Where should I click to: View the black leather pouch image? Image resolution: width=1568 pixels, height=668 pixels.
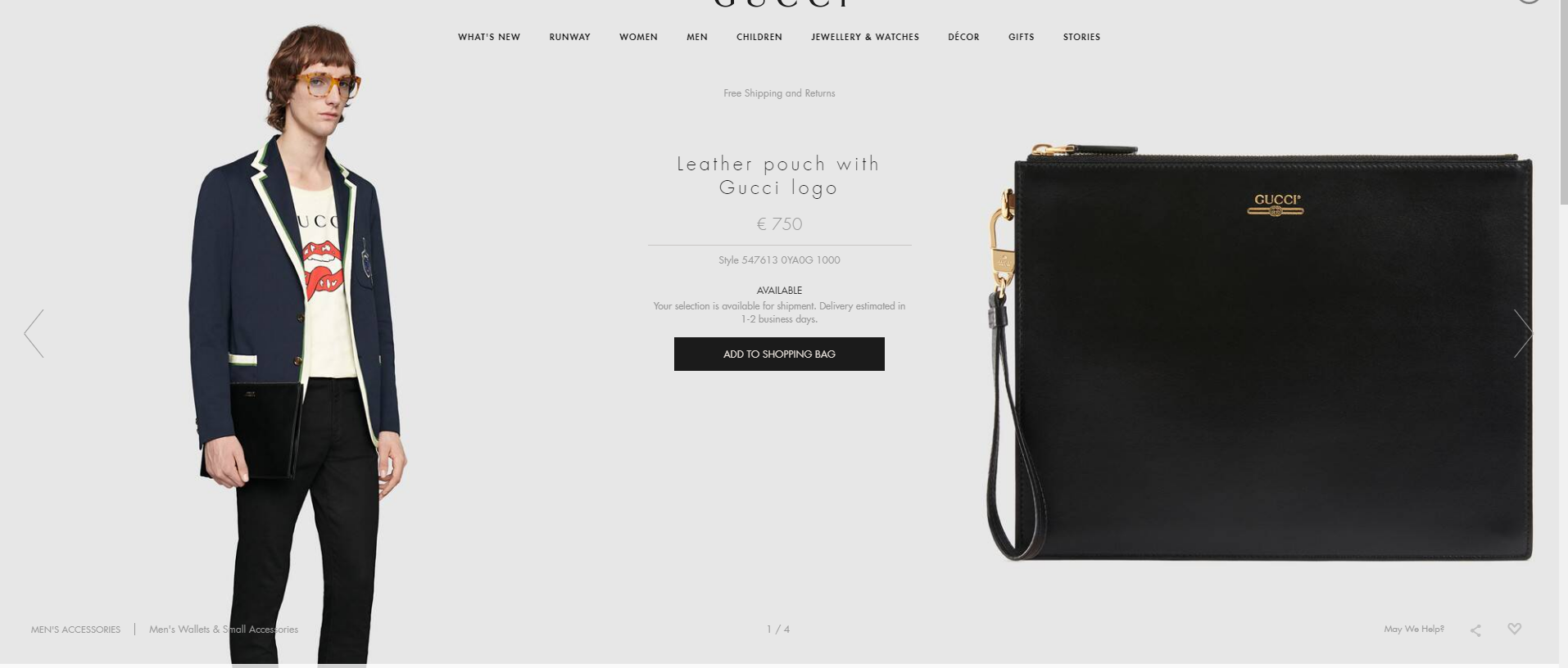click(1259, 352)
